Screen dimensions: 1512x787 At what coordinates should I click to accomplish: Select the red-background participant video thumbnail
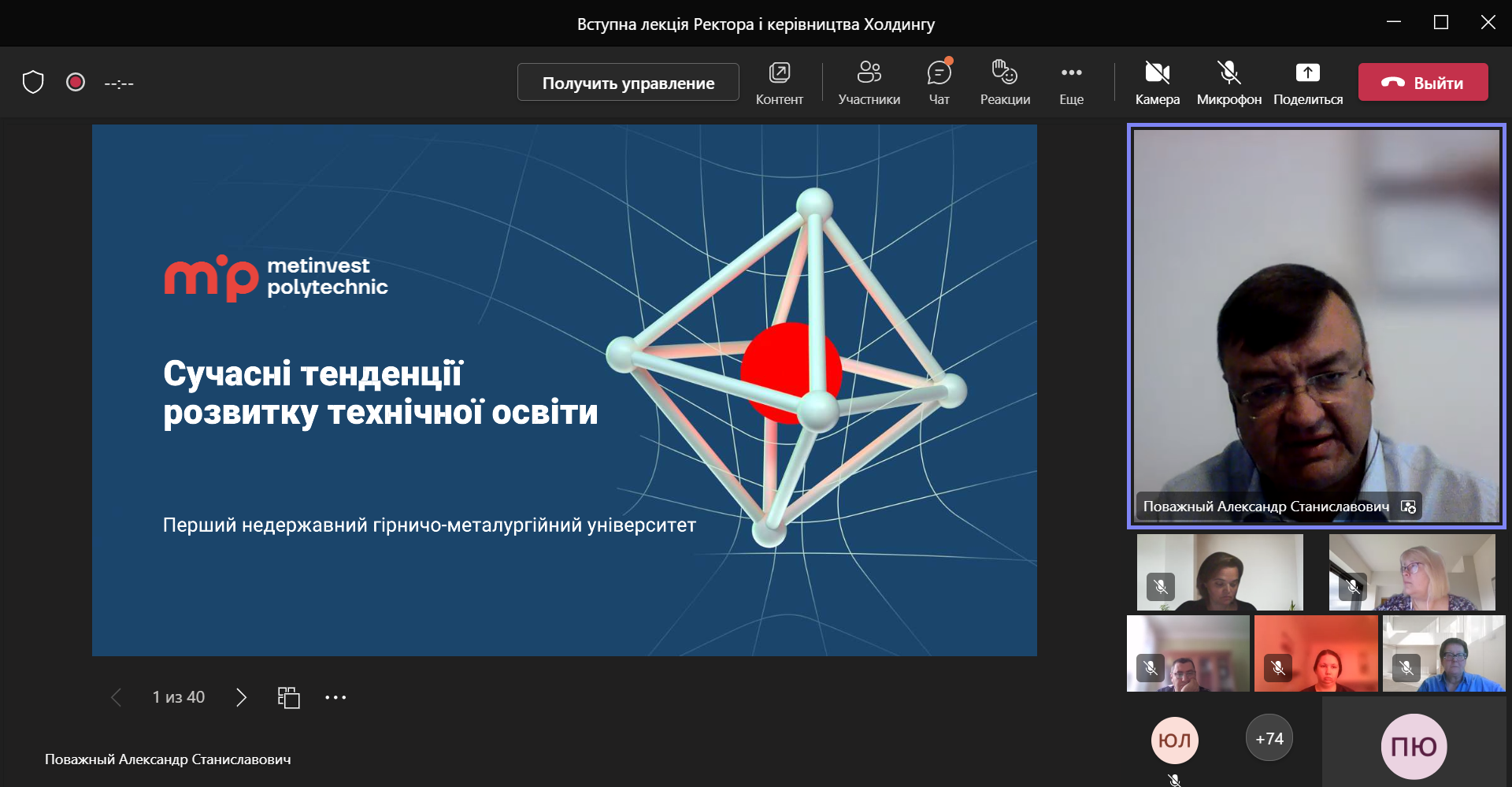tap(1315, 653)
